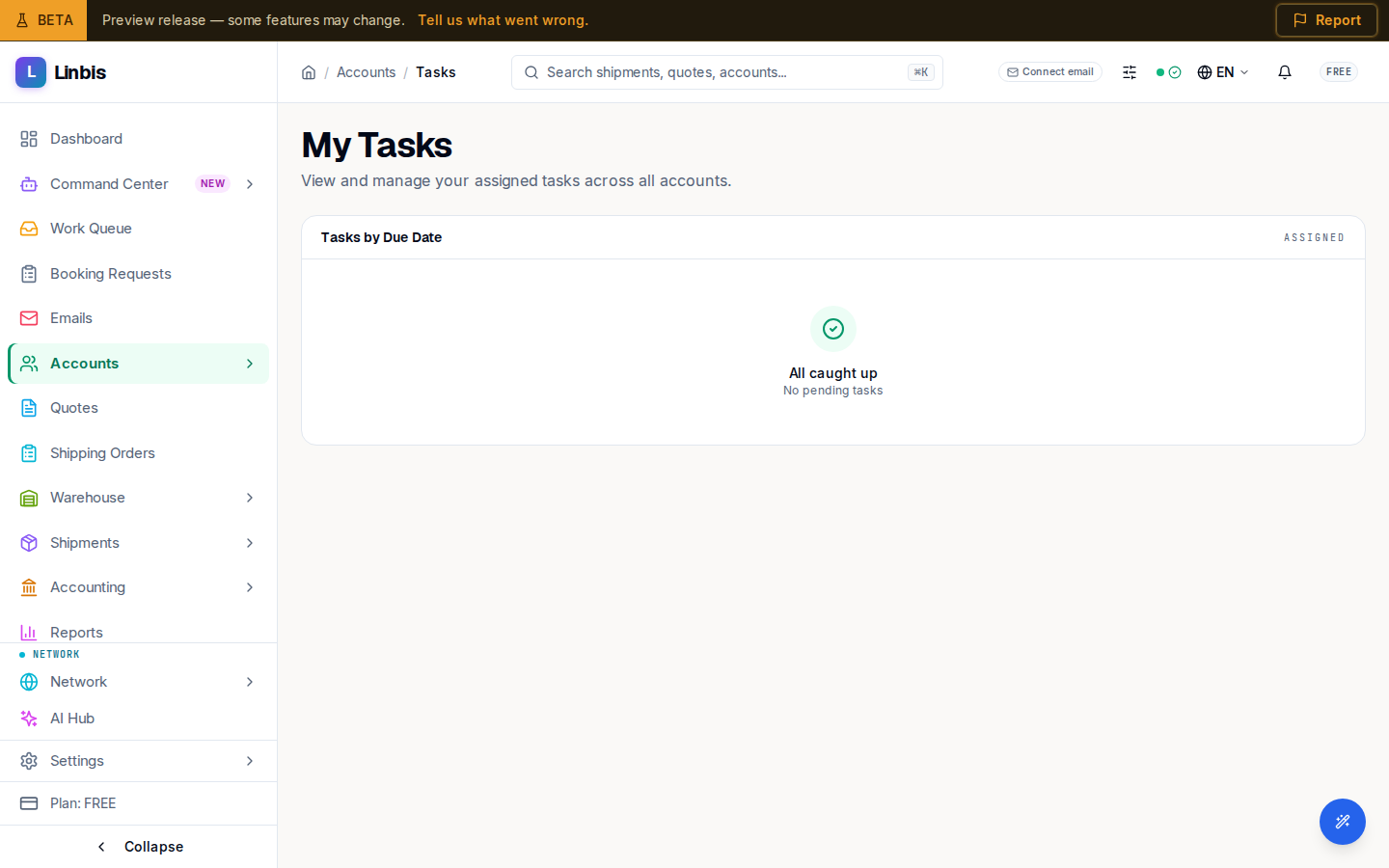Viewport: 1389px width, 868px height.
Task: Click the Accounting bank icon
Action: coord(29,587)
